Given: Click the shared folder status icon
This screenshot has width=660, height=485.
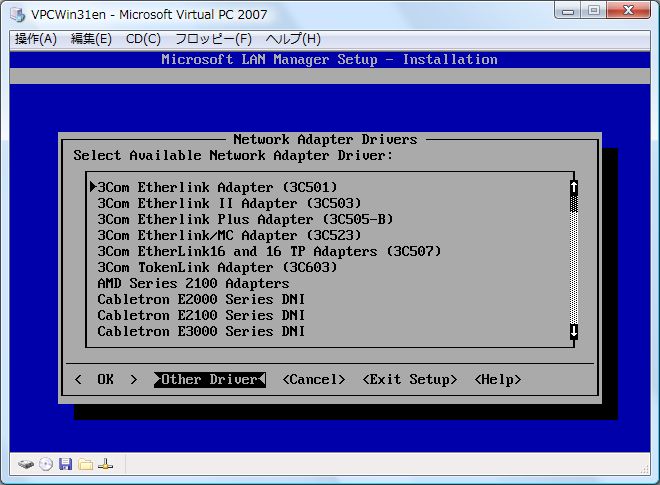Looking at the screenshot, I should (x=85, y=464).
